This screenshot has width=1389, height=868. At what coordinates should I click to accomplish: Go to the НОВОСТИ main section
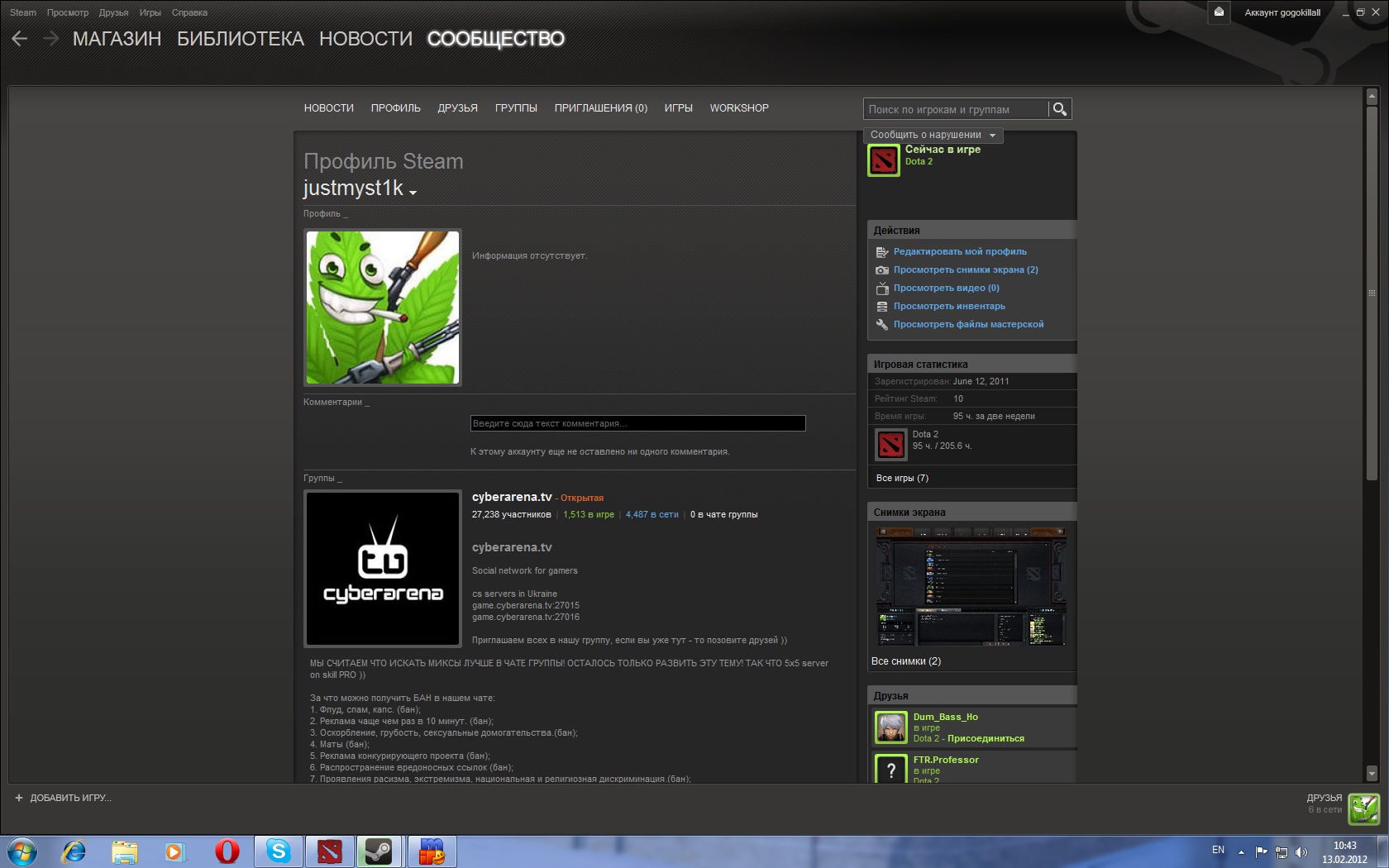365,39
